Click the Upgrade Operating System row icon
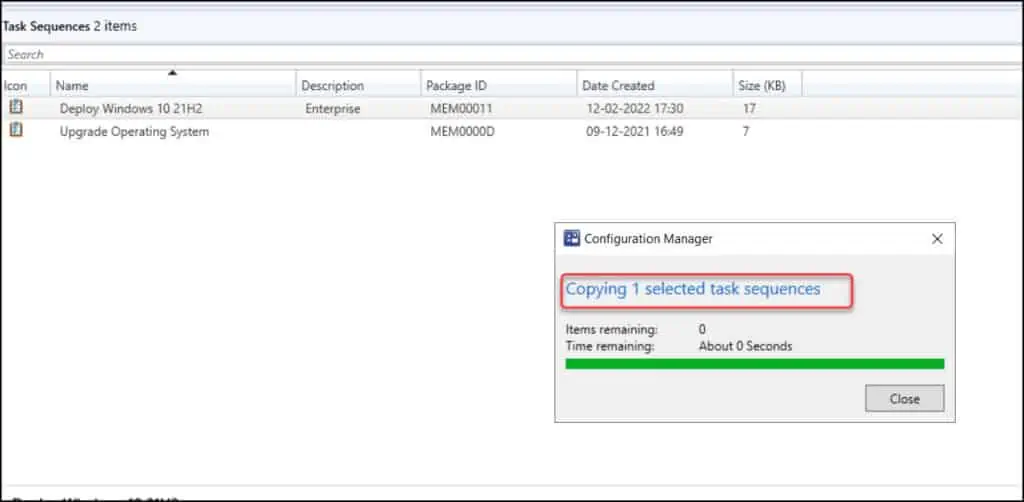This screenshot has width=1024, height=502. click(16, 131)
